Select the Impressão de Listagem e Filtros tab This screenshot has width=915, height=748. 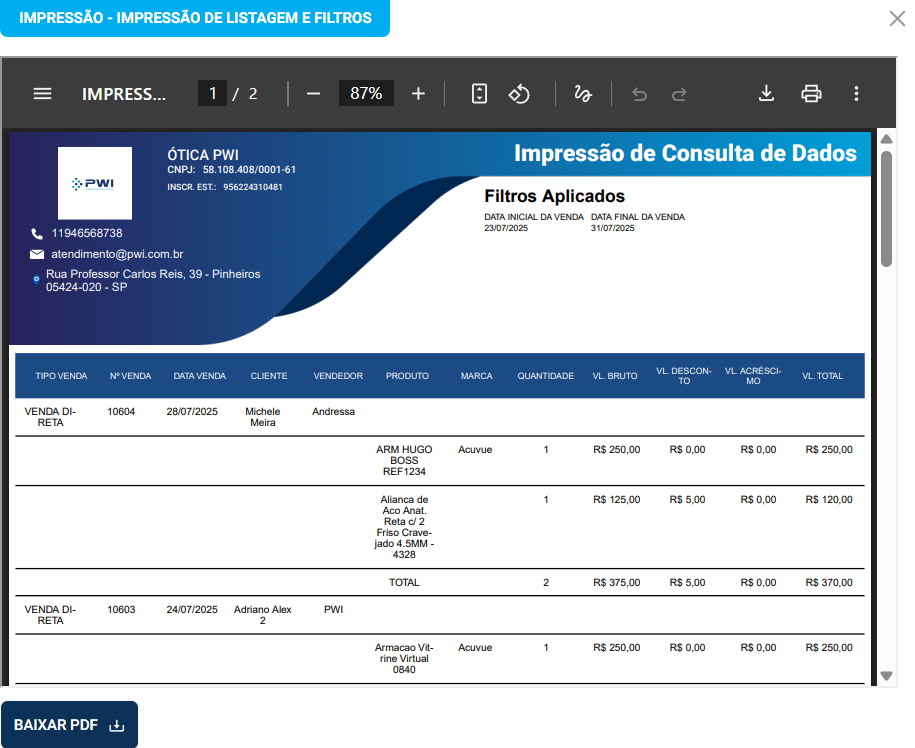point(195,18)
